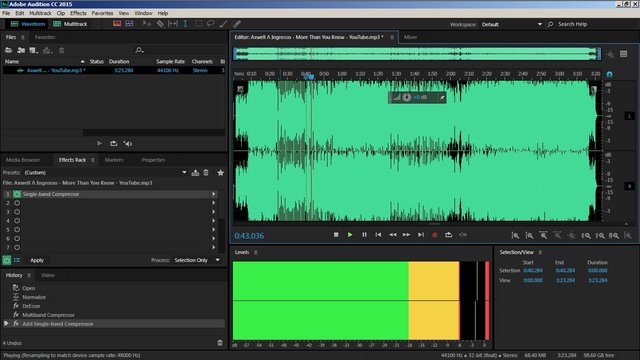Select the Axwell YouTube.mp3 file row
640x360 pixels.
coord(114,70)
